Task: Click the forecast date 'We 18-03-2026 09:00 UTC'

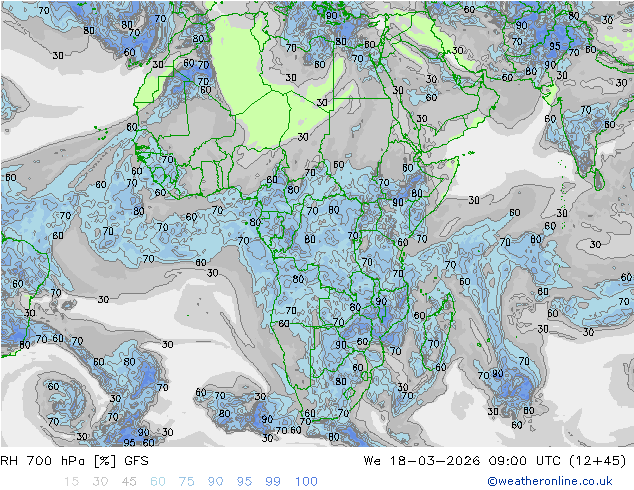Action: 462,461
